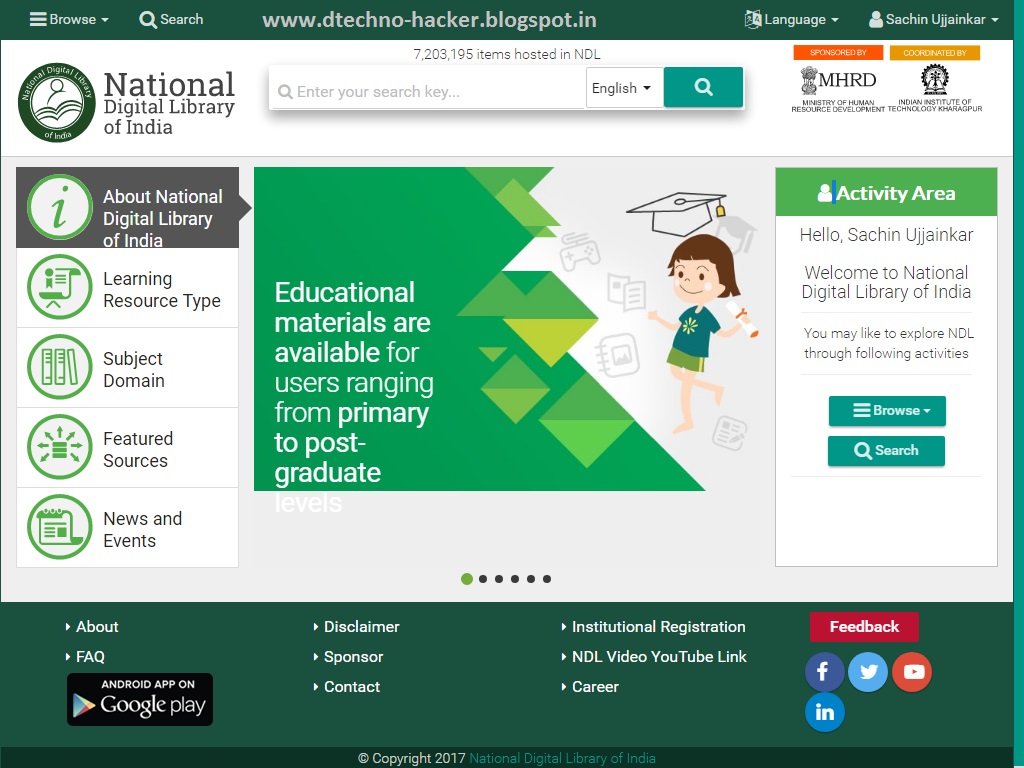Open the YouTube channel icon
1024x768 pixels.
click(912, 672)
